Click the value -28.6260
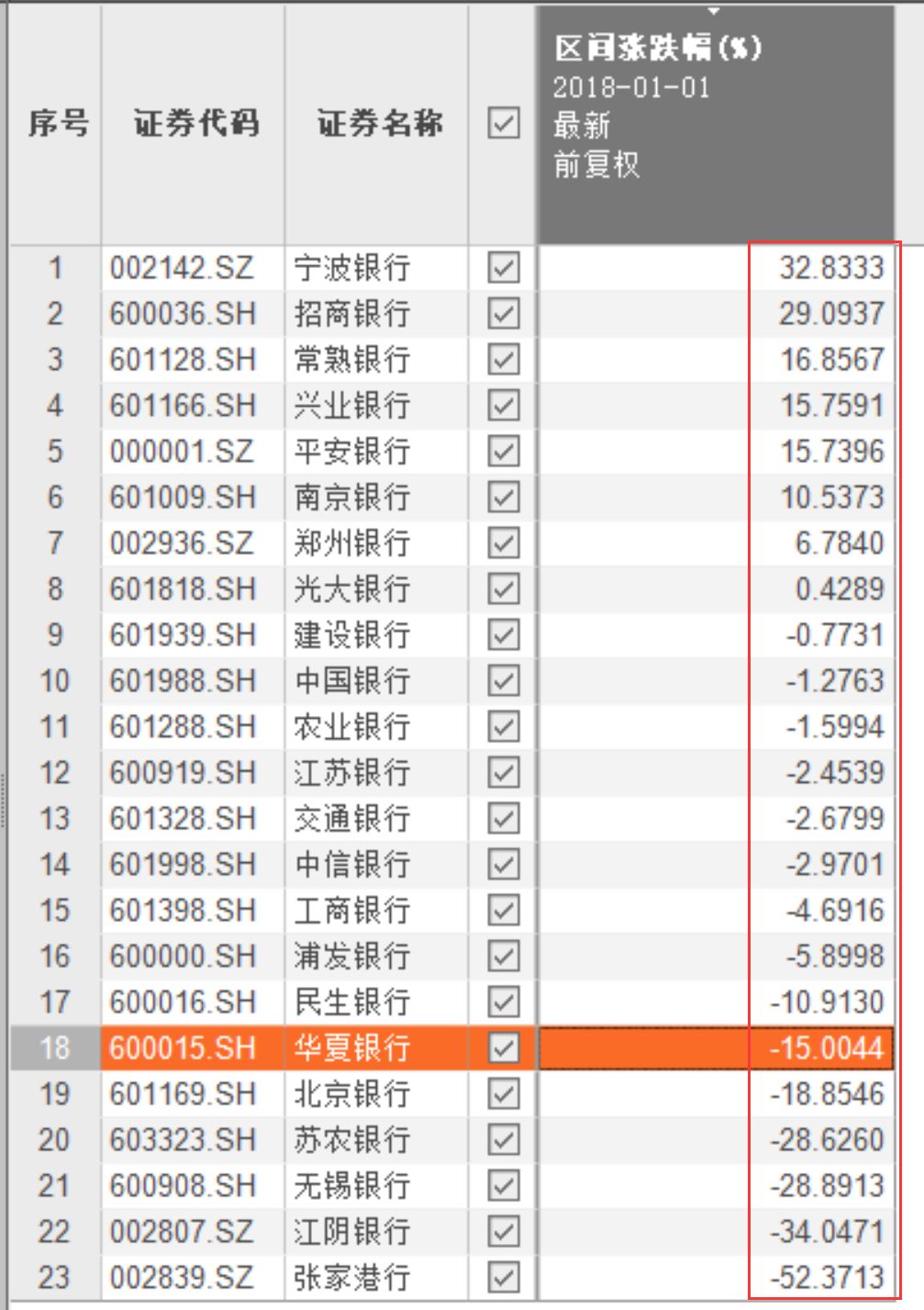Screen dimensions: 924x1310 point(828,1140)
